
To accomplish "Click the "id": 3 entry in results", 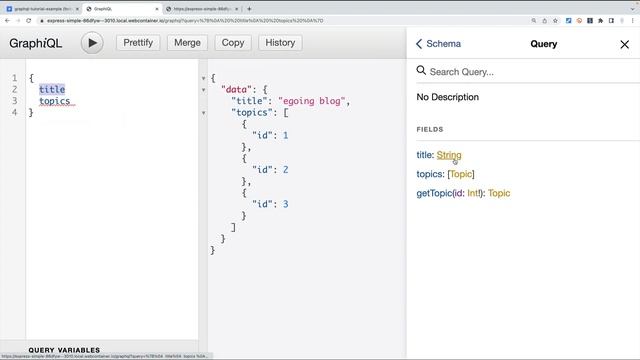I will (x=270, y=204).
